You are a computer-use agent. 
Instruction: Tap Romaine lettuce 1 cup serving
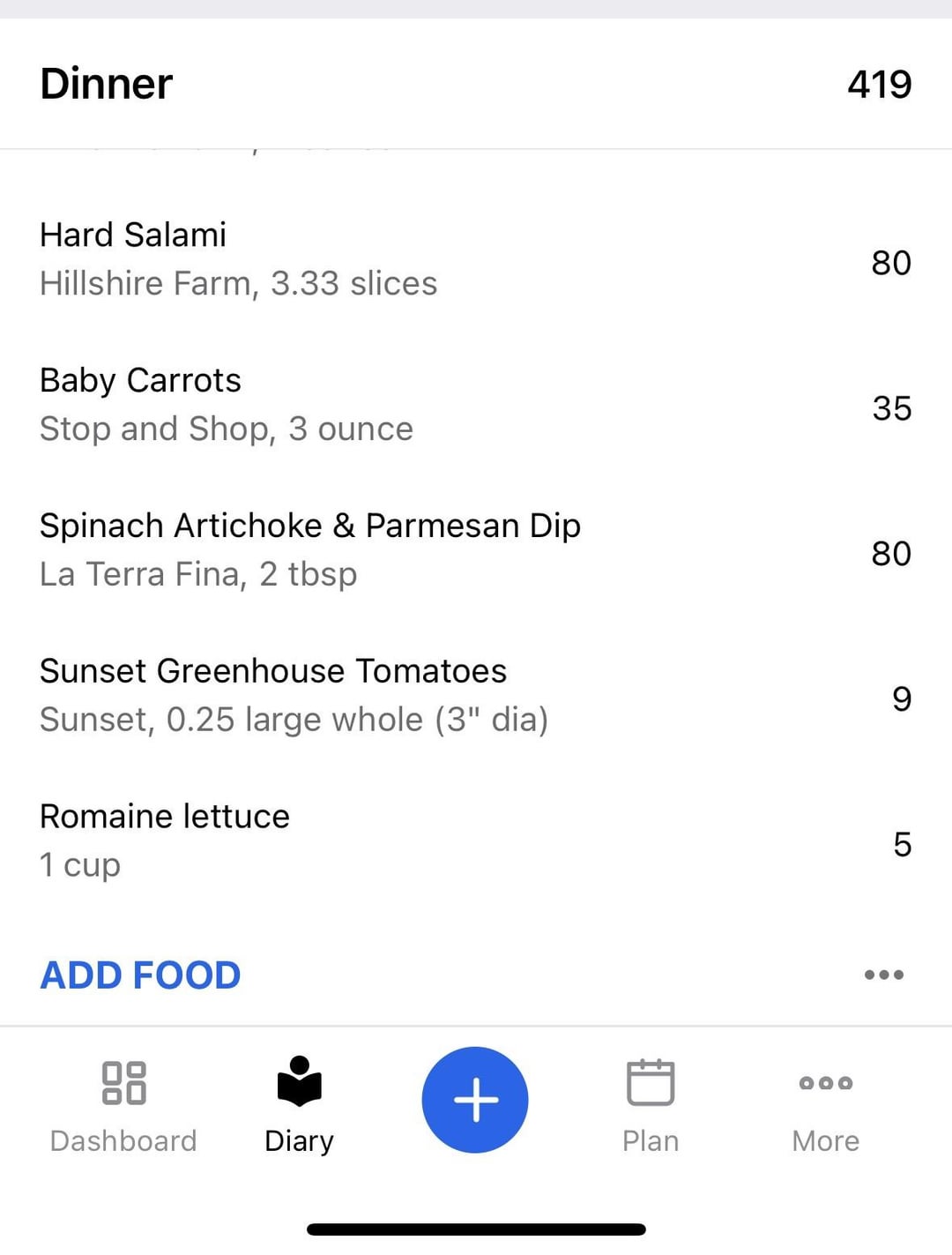80,865
